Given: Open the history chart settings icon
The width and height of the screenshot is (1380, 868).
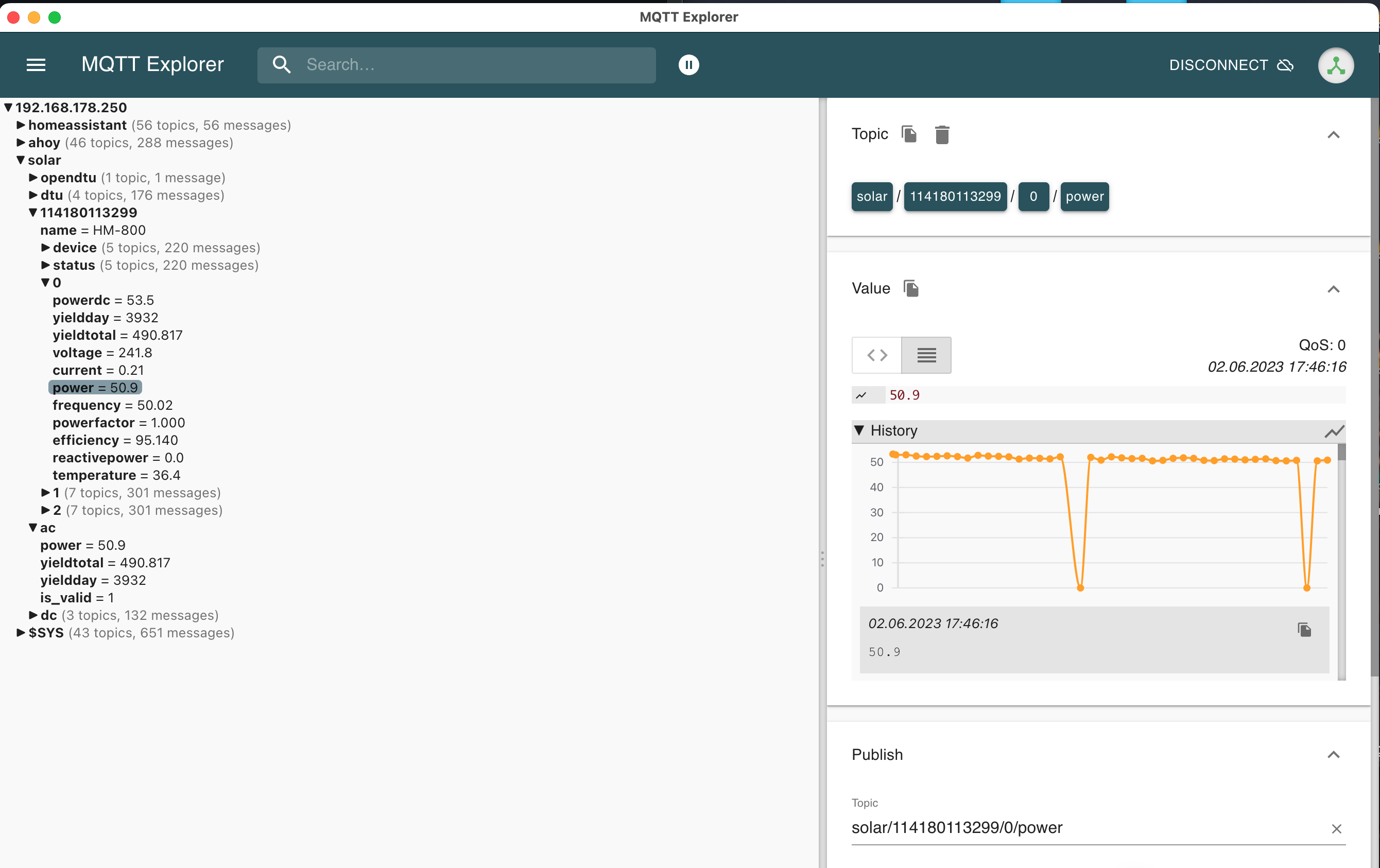Looking at the screenshot, I should [x=1334, y=431].
